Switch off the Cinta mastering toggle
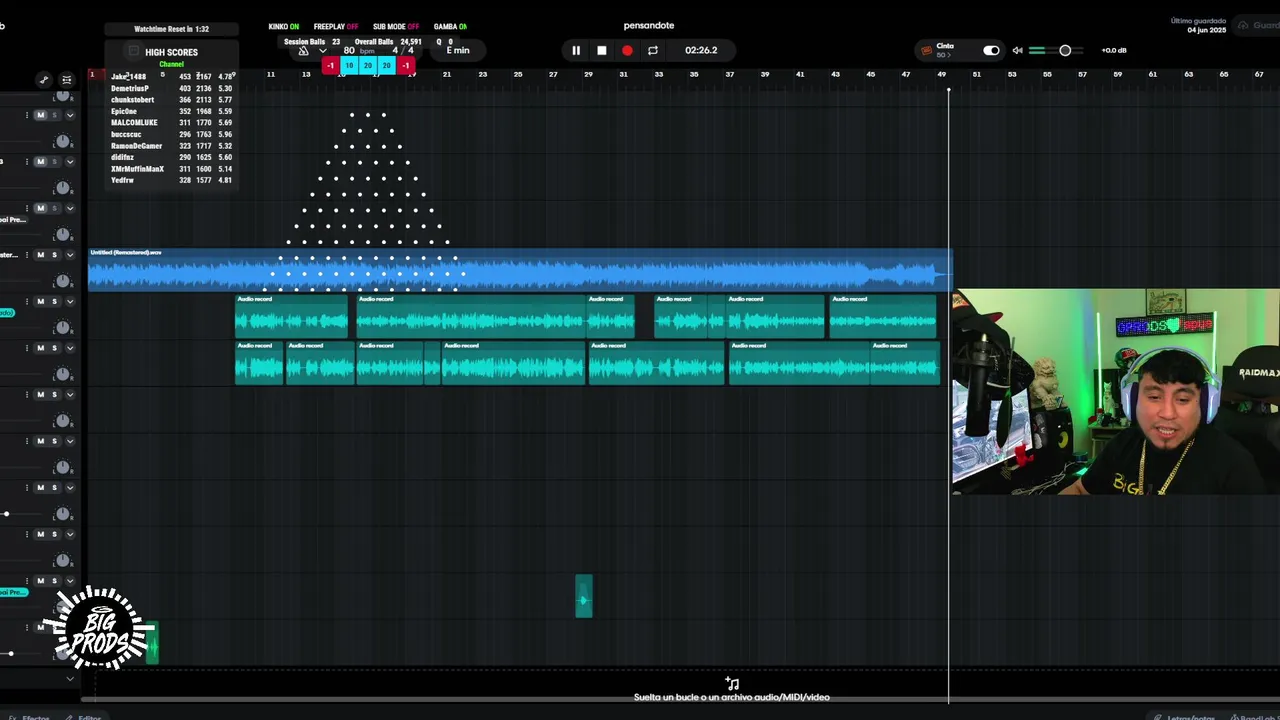1280x720 pixels. 991,50
